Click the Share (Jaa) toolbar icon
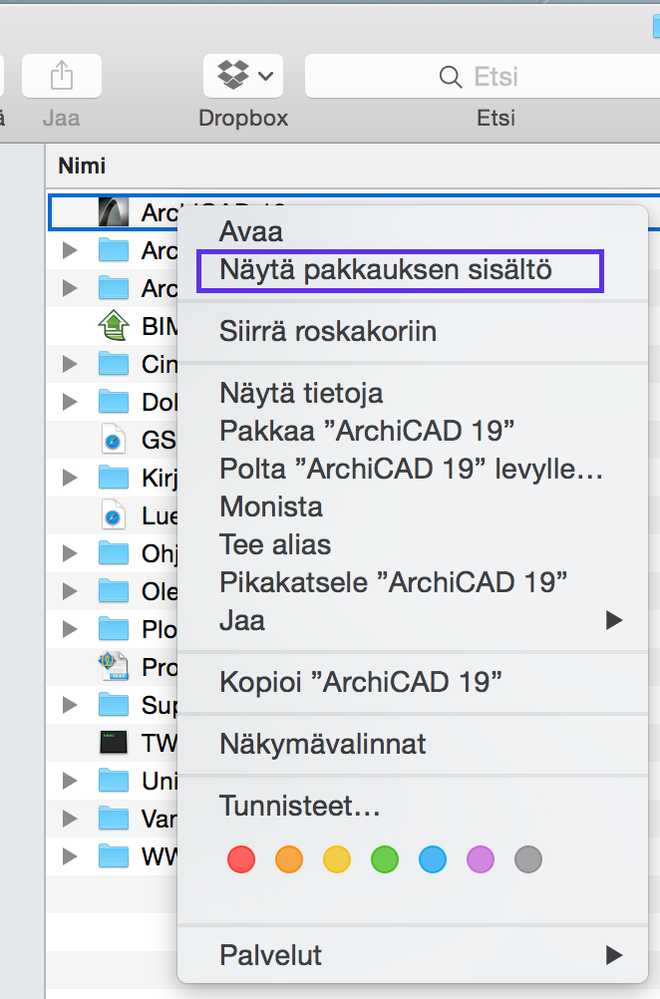Viewport: 660px width, 999px height. [62, 77]
